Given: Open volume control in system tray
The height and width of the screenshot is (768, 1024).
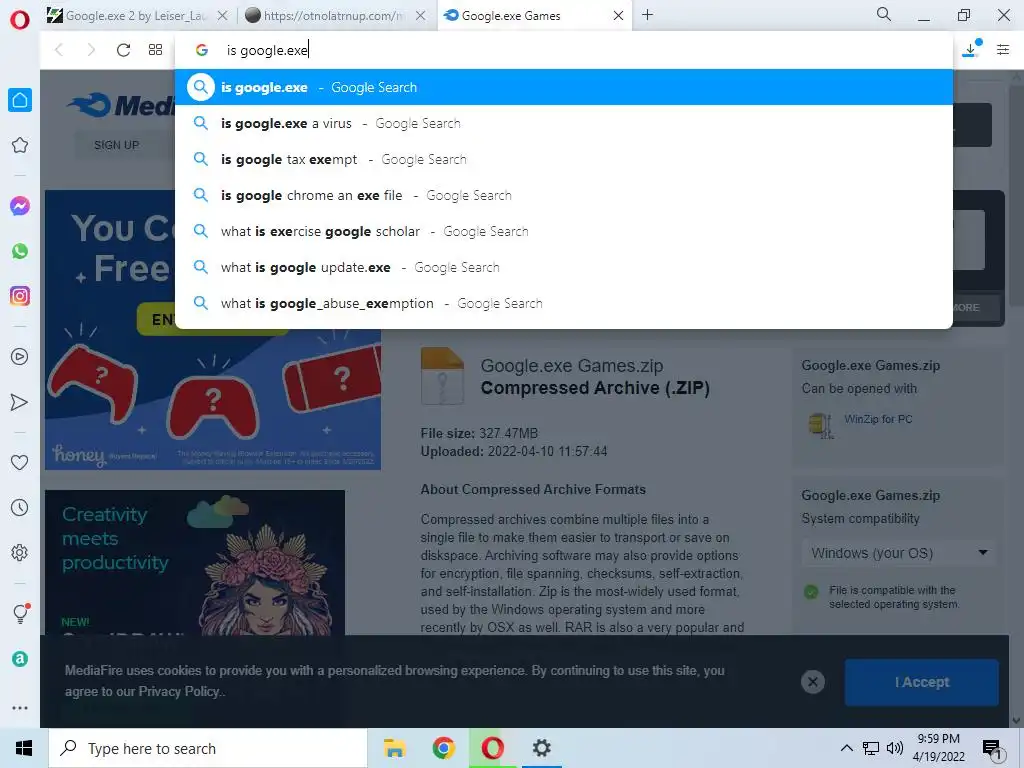Looking at the screenshot, I should [x=895, y=748].
